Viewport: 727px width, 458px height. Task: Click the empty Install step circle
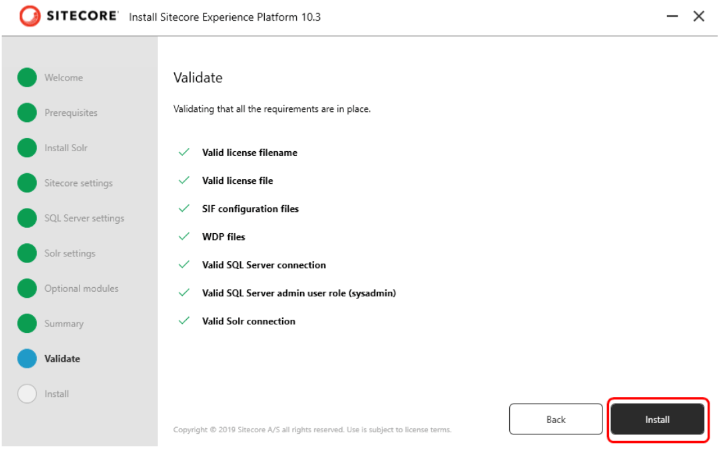27,394
